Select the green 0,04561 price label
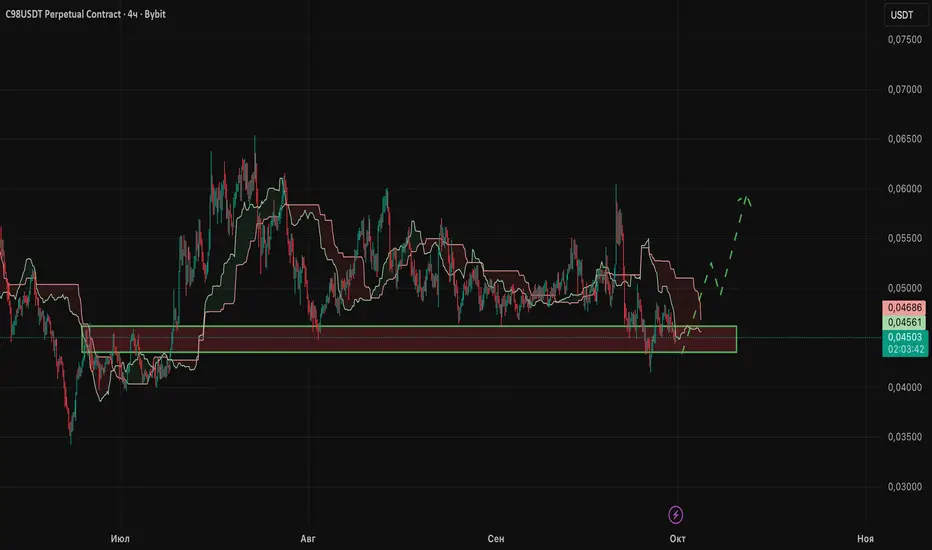This screenshot has width=932, height=550. pos(905,322)
